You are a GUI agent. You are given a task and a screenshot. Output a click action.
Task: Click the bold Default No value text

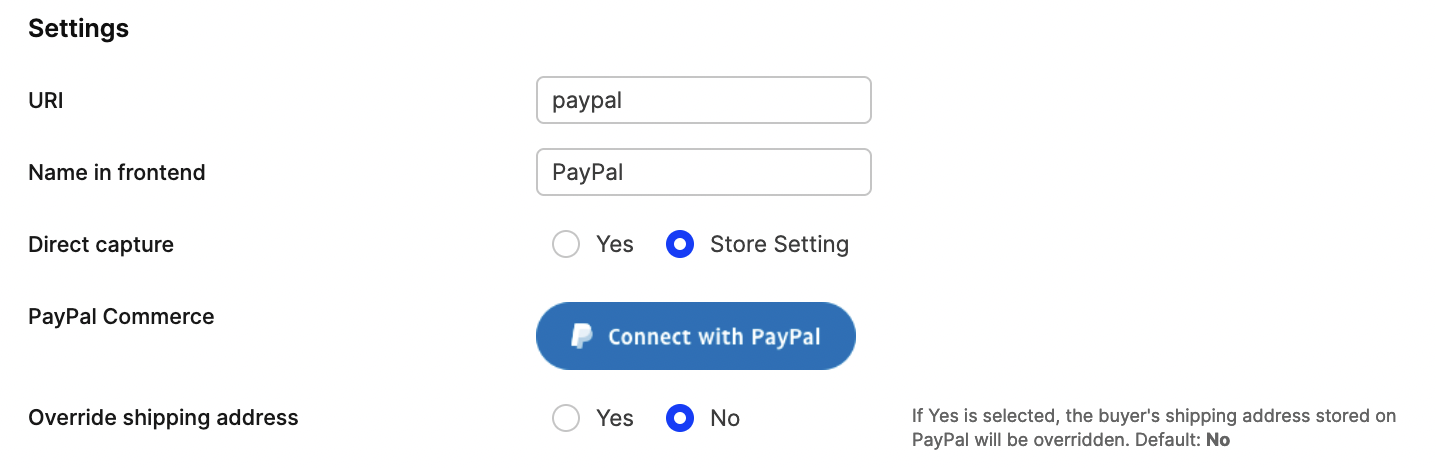pyautogui.click(x=1218, y=440)
